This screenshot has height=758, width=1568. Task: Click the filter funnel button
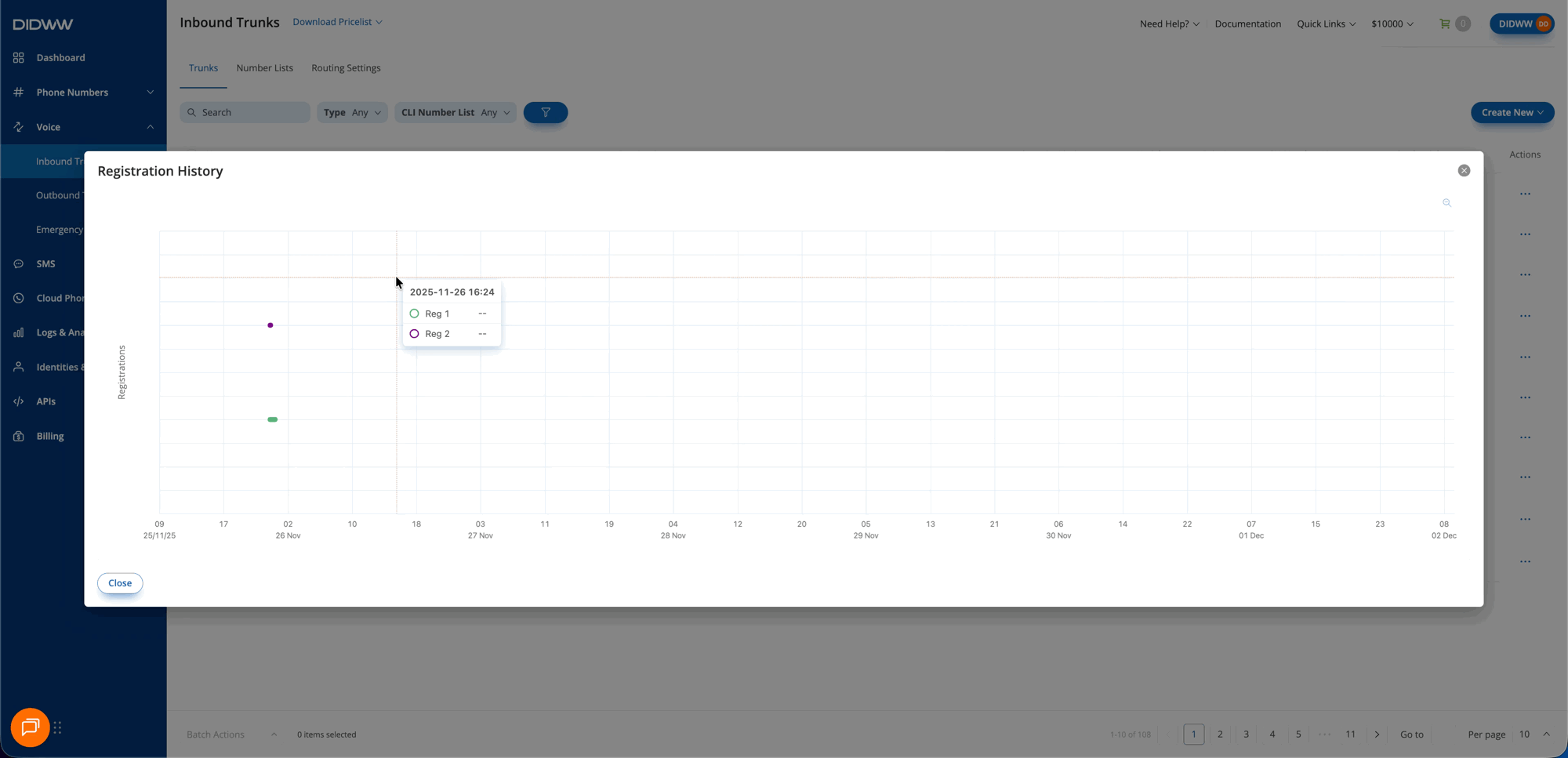coord(545,113)
